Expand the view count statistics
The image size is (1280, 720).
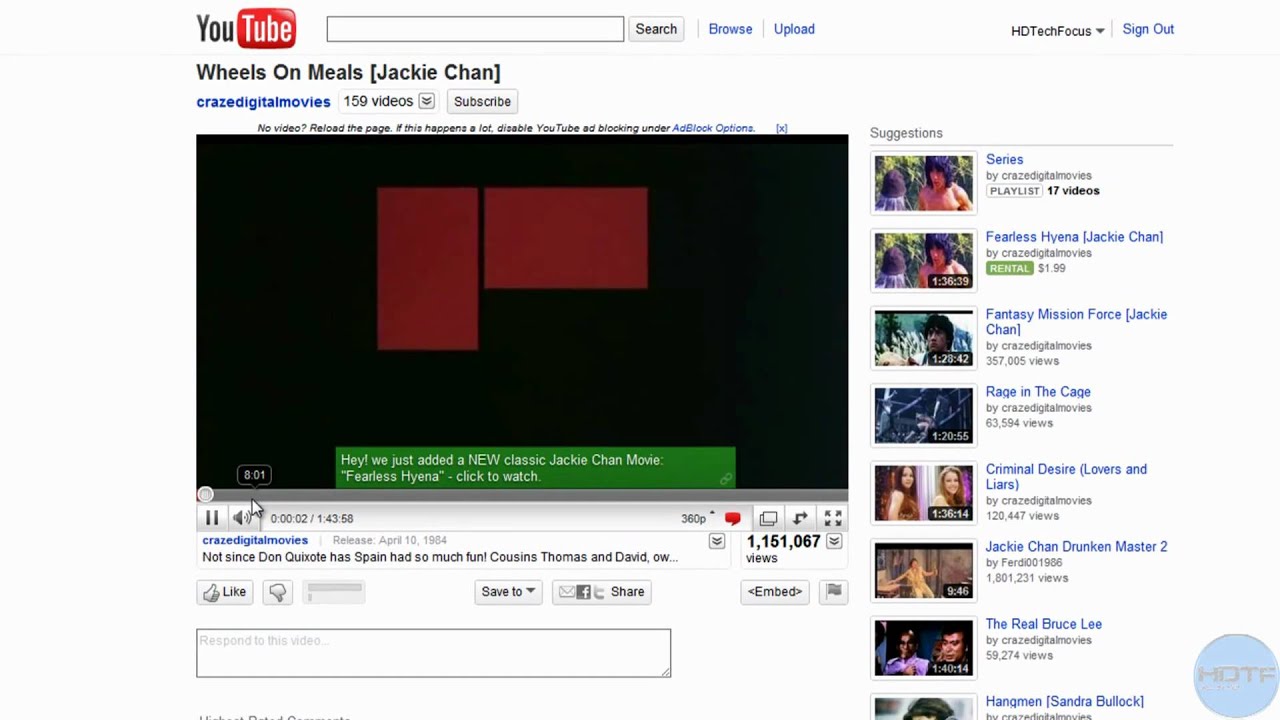pos(834,541)
